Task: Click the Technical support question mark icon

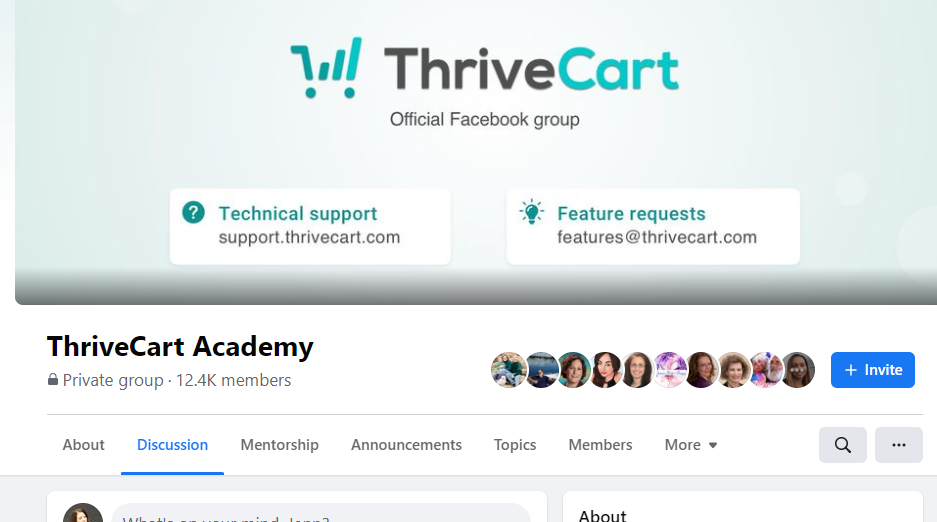Action: pyautogui.click(x=194, y=212)
